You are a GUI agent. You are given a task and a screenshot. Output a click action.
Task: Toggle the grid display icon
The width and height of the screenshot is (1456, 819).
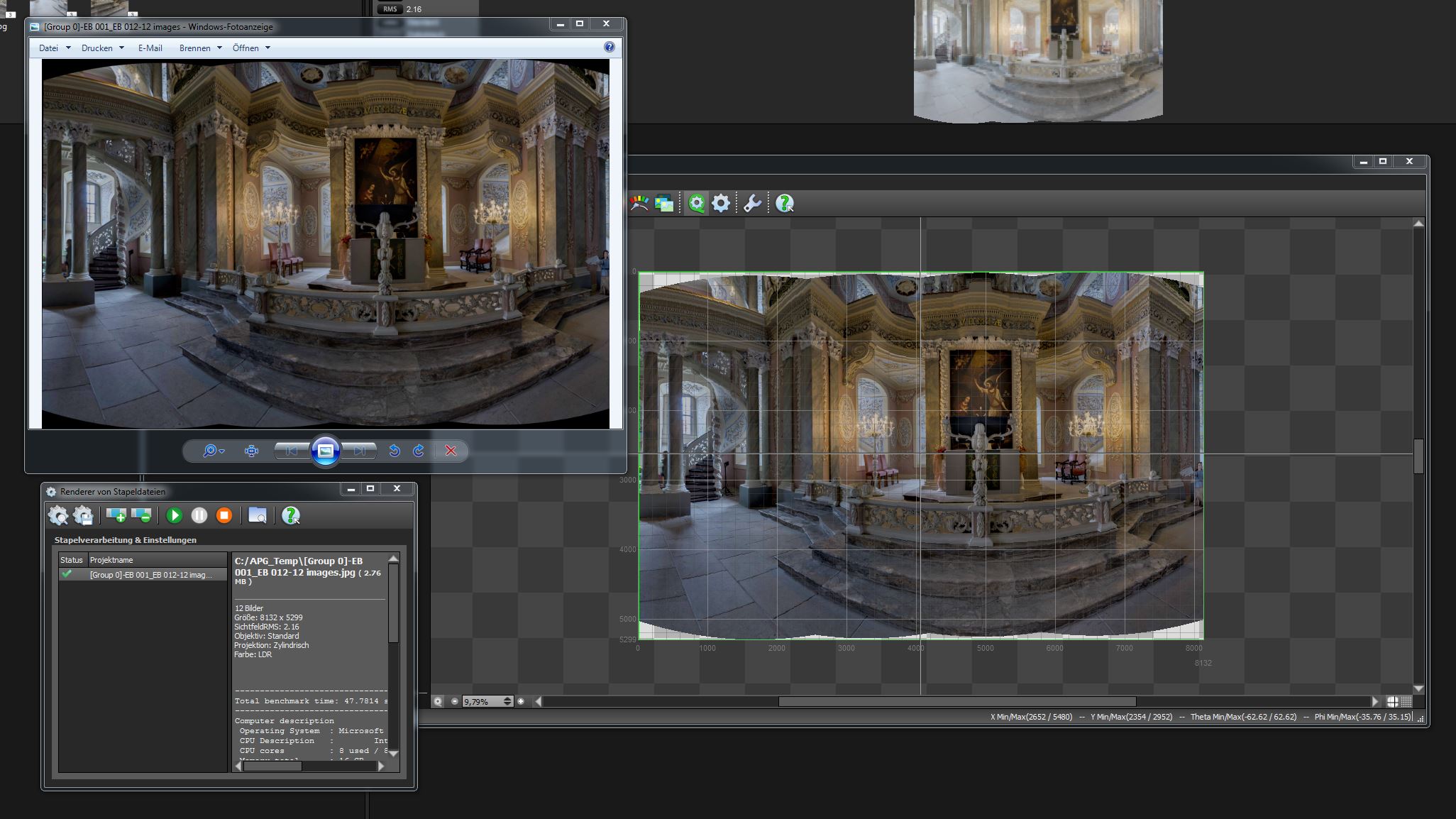pyautogui.click(x=1406, y=701)
